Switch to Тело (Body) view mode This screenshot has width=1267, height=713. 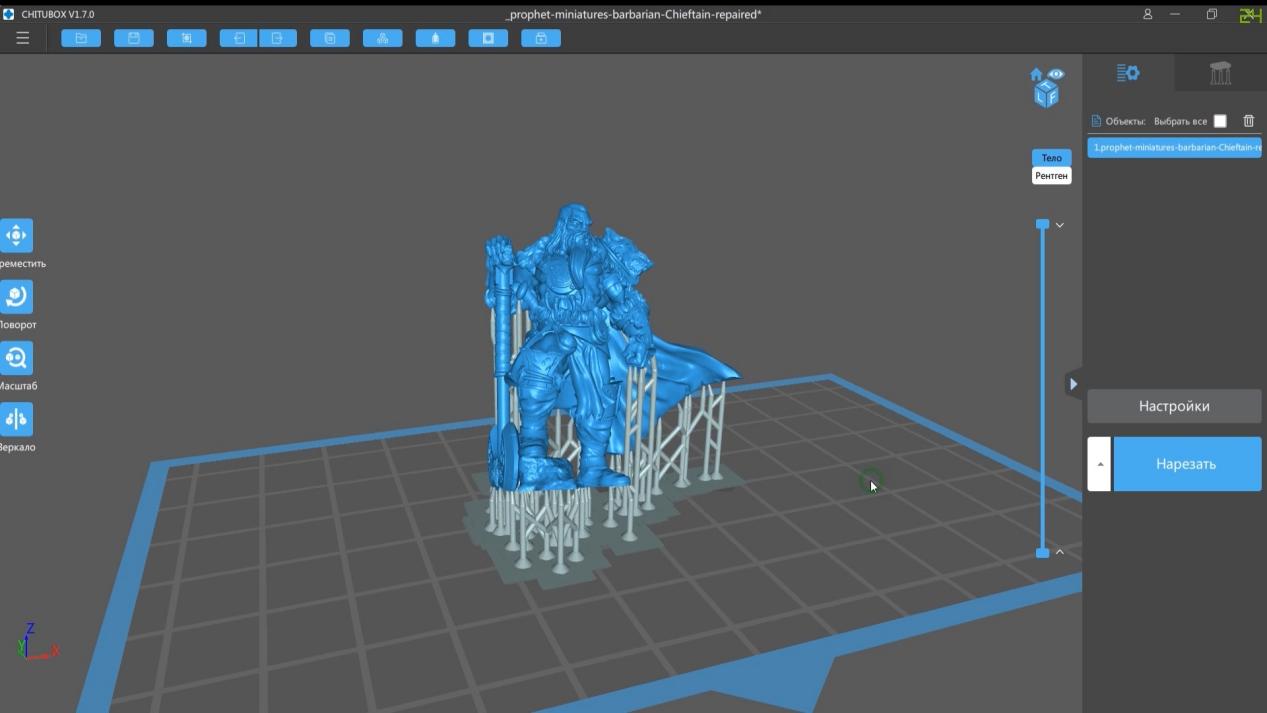click(x=1050, y=157)
